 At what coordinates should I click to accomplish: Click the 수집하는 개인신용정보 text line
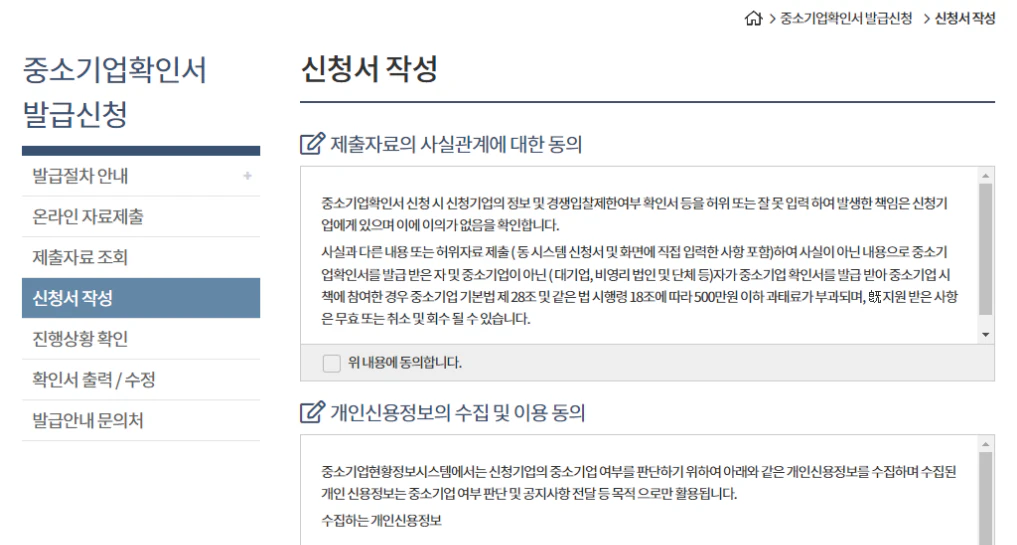point(381,520)
